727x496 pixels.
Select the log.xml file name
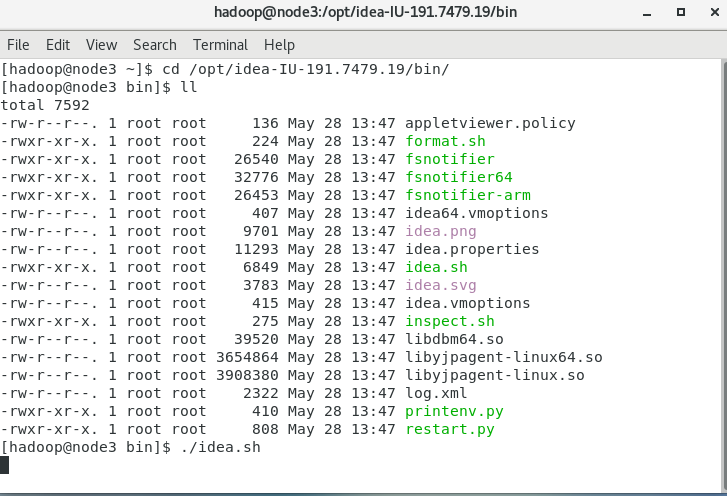tap(436, 394)
